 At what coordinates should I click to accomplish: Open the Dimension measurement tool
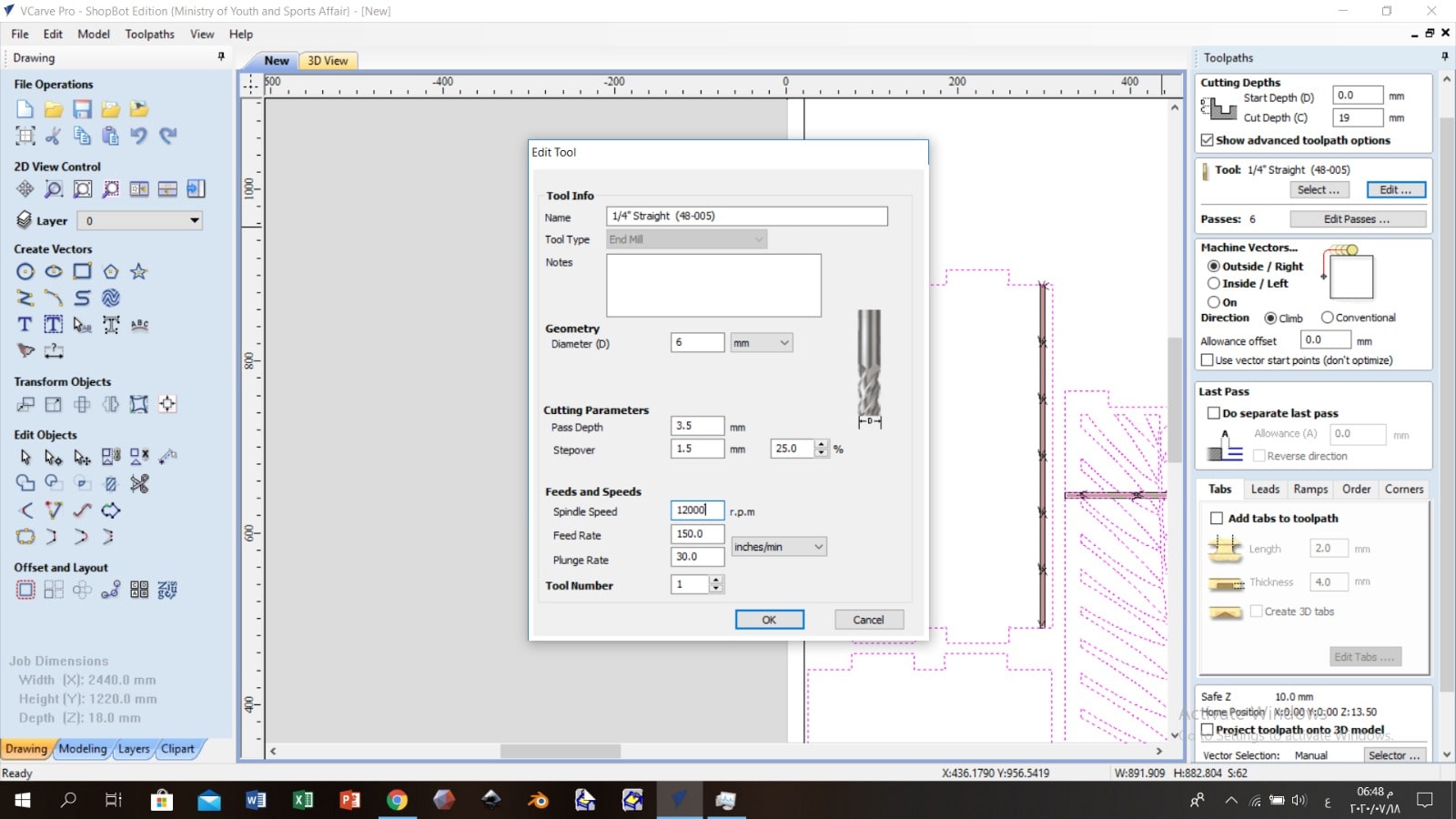[54, 350]
